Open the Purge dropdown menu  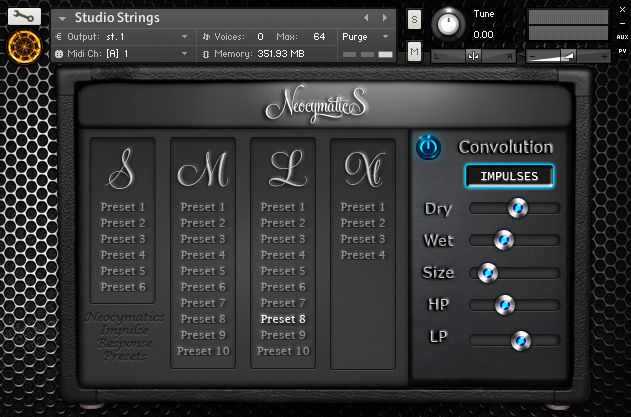click(x=365, y=37)
